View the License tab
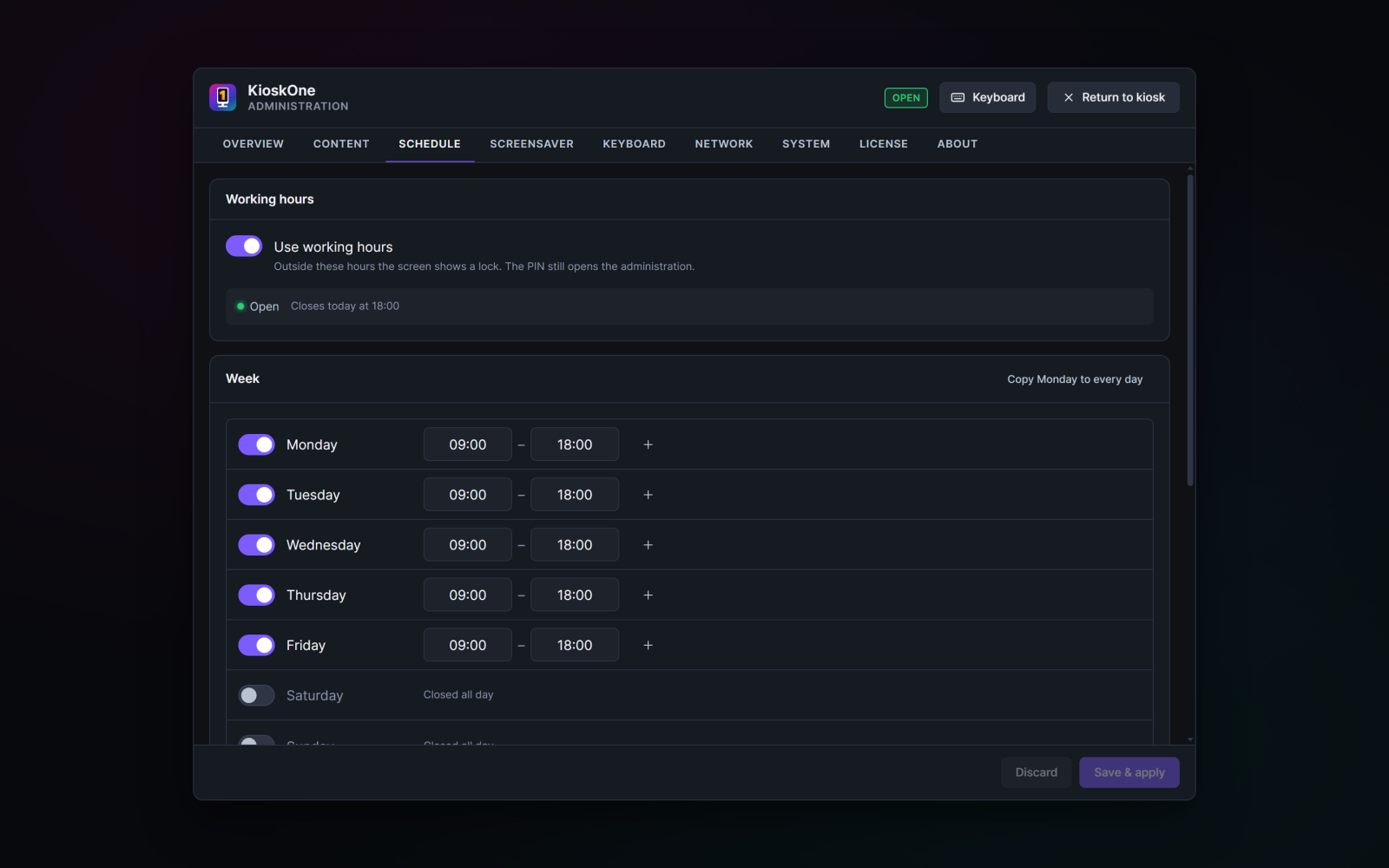This screenshot has width=1389, height=868. pos(884,144)
